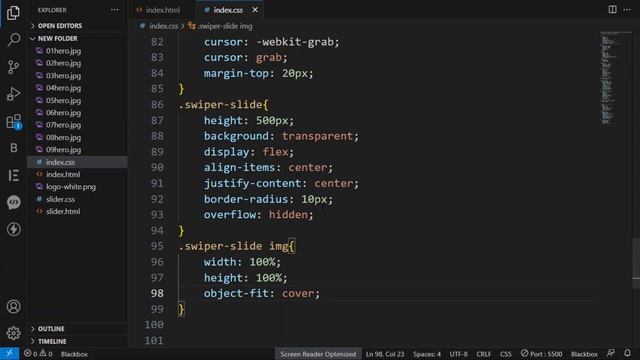Screen dimensions: 640x360
Task: Click .swiper-slide img breadcrumb
Action: 225,26
